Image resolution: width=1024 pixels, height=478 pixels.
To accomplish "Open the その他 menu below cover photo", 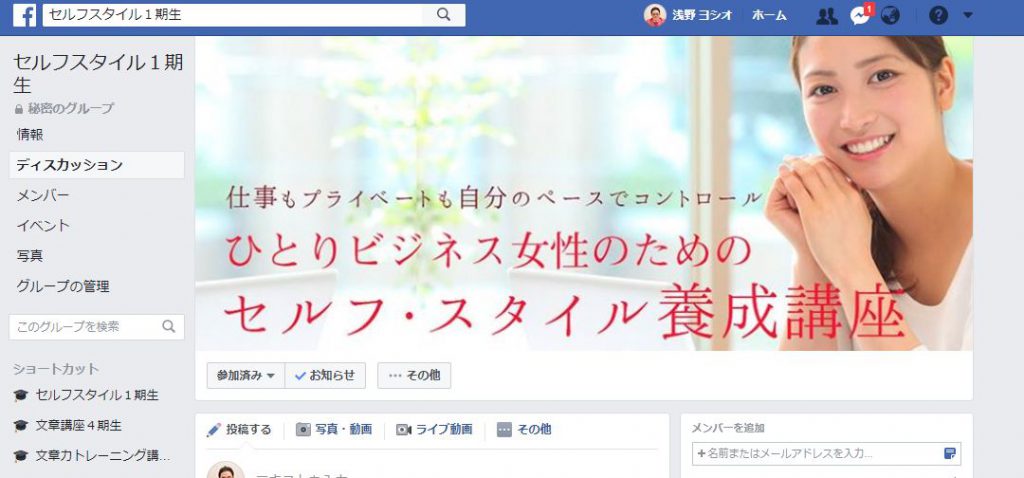I will pos(414,375).
